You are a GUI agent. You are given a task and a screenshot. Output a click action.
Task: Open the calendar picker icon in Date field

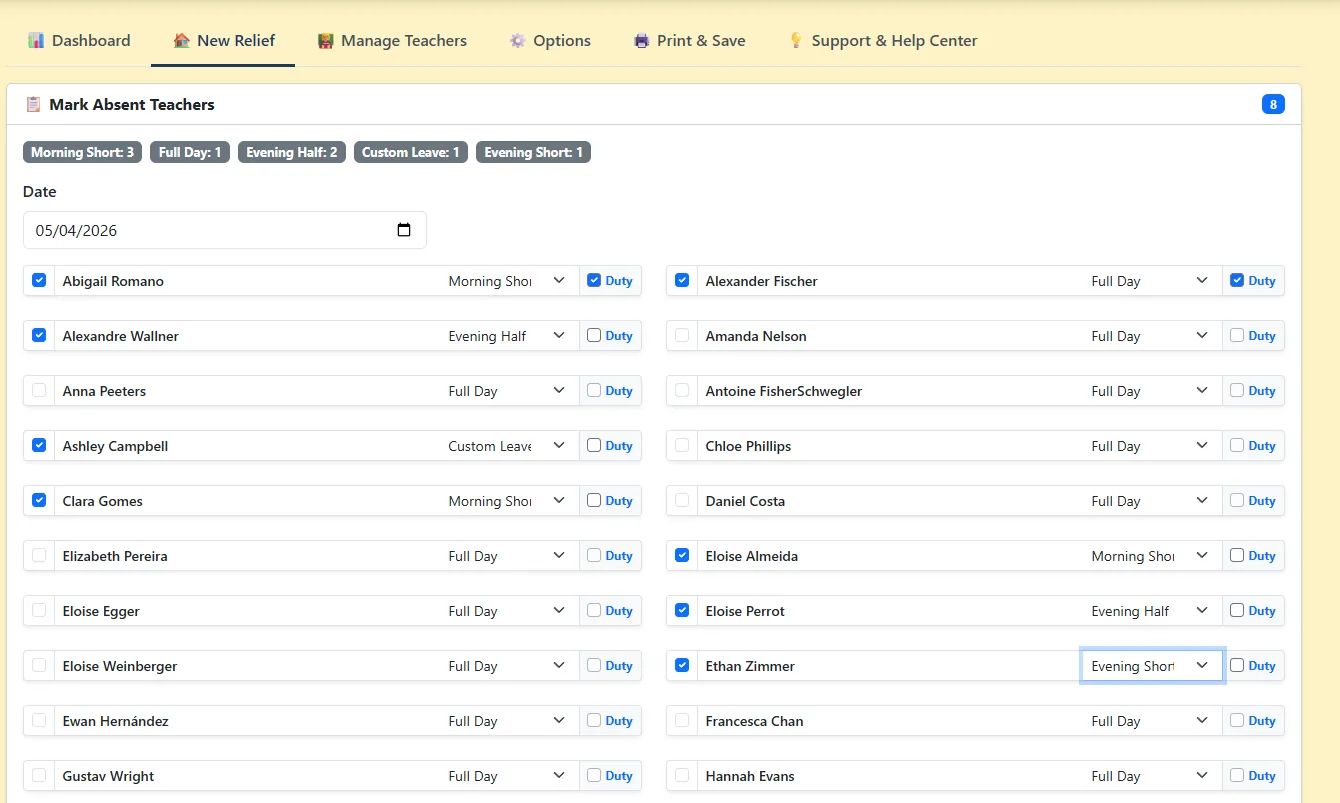tap(404, 230)
